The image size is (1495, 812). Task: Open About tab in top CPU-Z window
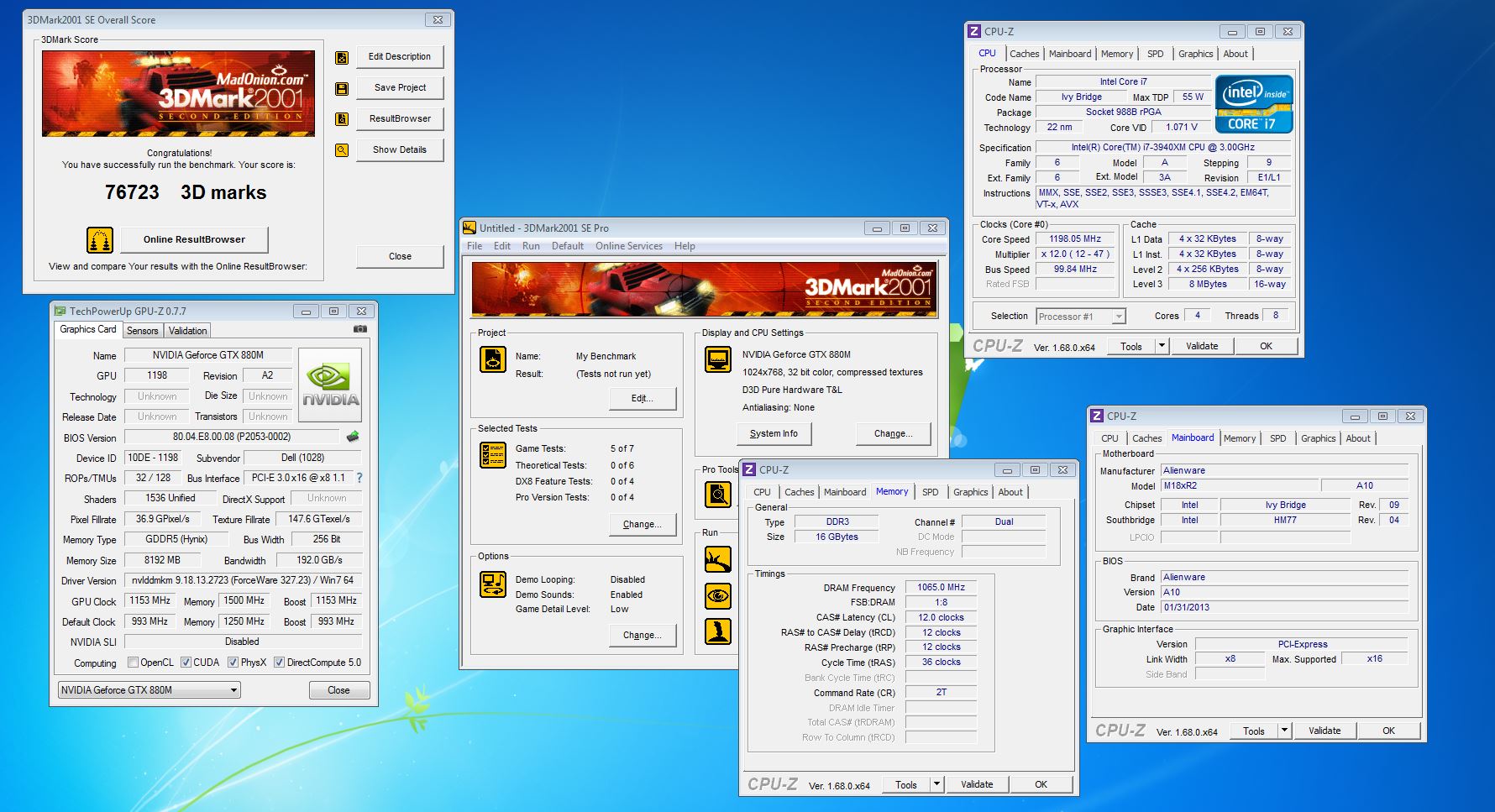tap(1235, 54)
